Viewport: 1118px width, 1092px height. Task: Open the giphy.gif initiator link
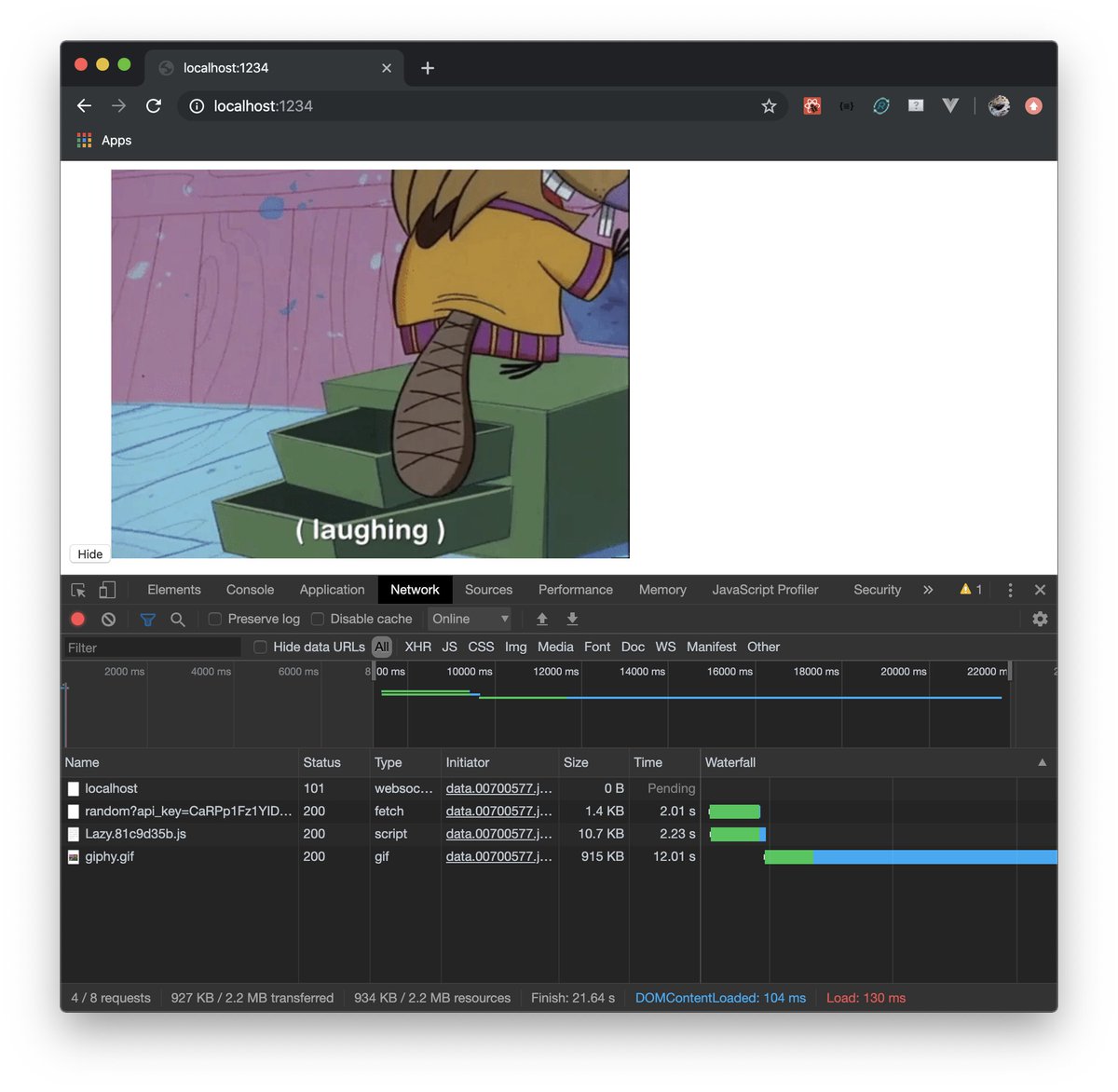tap(498, 856)
